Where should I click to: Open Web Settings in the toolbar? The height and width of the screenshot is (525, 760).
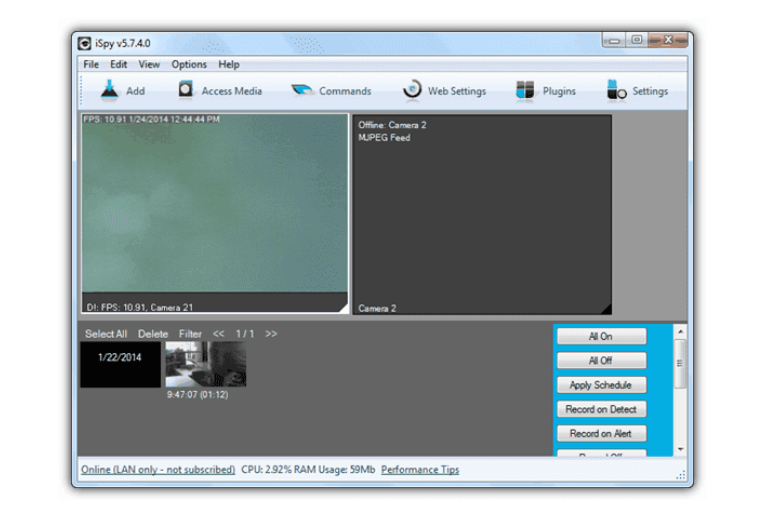click(x=444, y=91)
